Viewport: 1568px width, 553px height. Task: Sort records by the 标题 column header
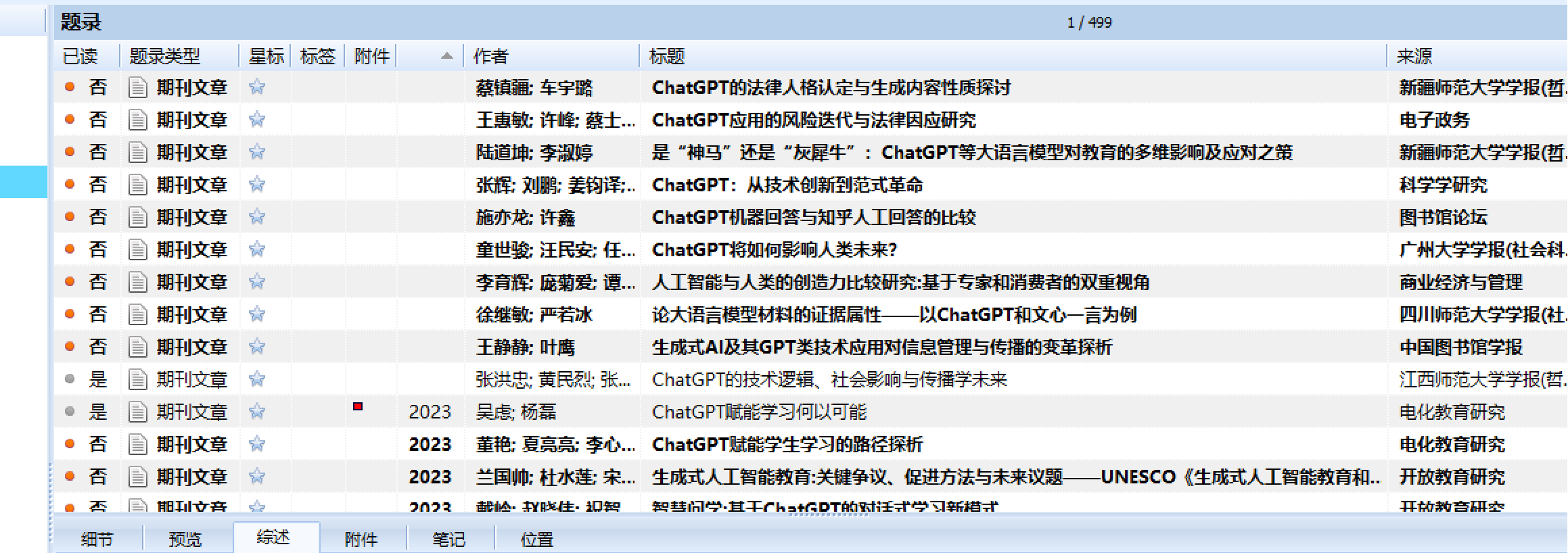(x=667, y=56)
